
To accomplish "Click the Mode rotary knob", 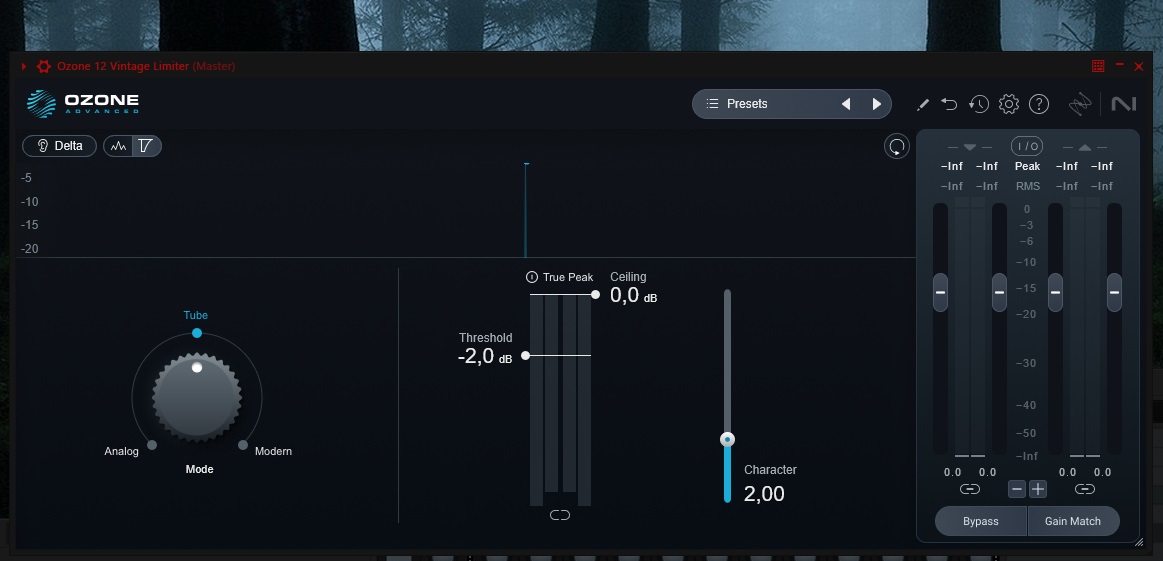I will point(197,397).
